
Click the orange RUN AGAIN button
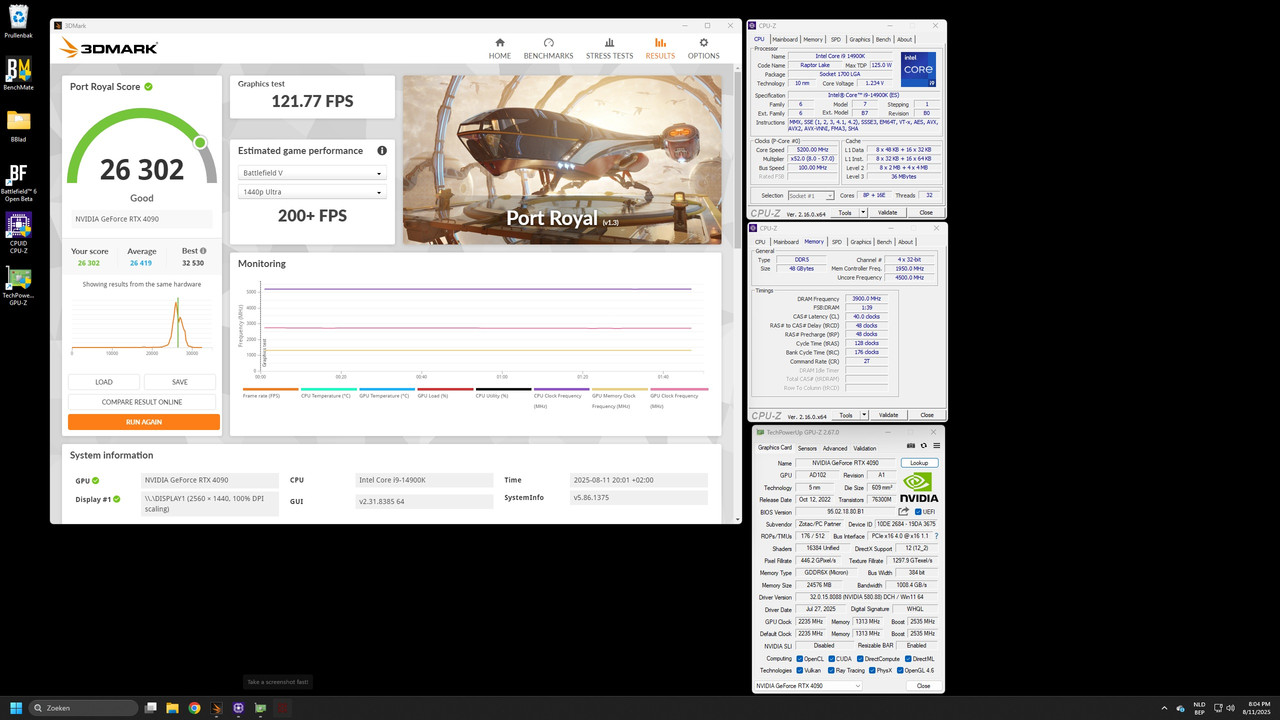(144, 422)
